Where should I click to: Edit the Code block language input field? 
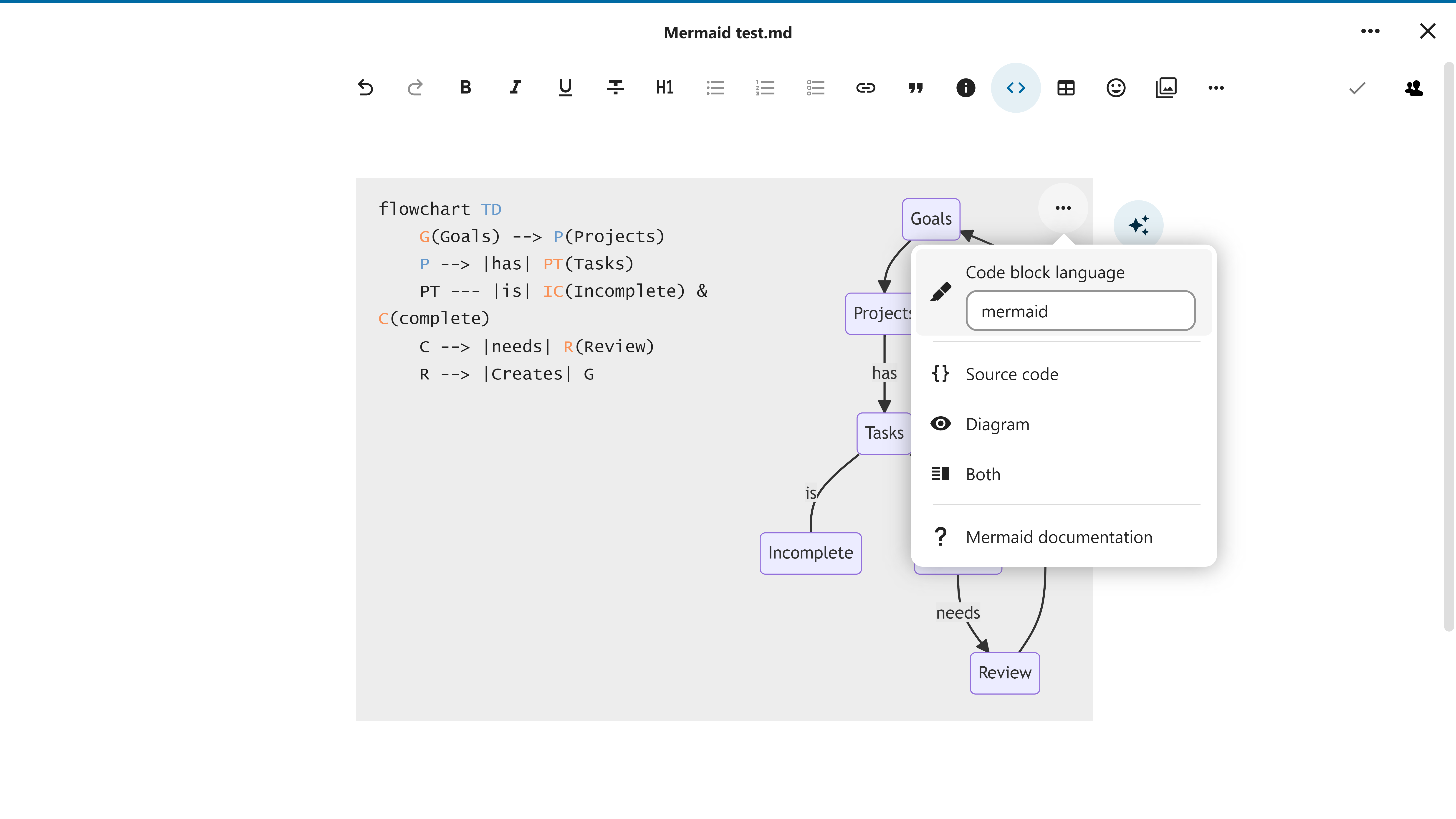[1080, 311]
